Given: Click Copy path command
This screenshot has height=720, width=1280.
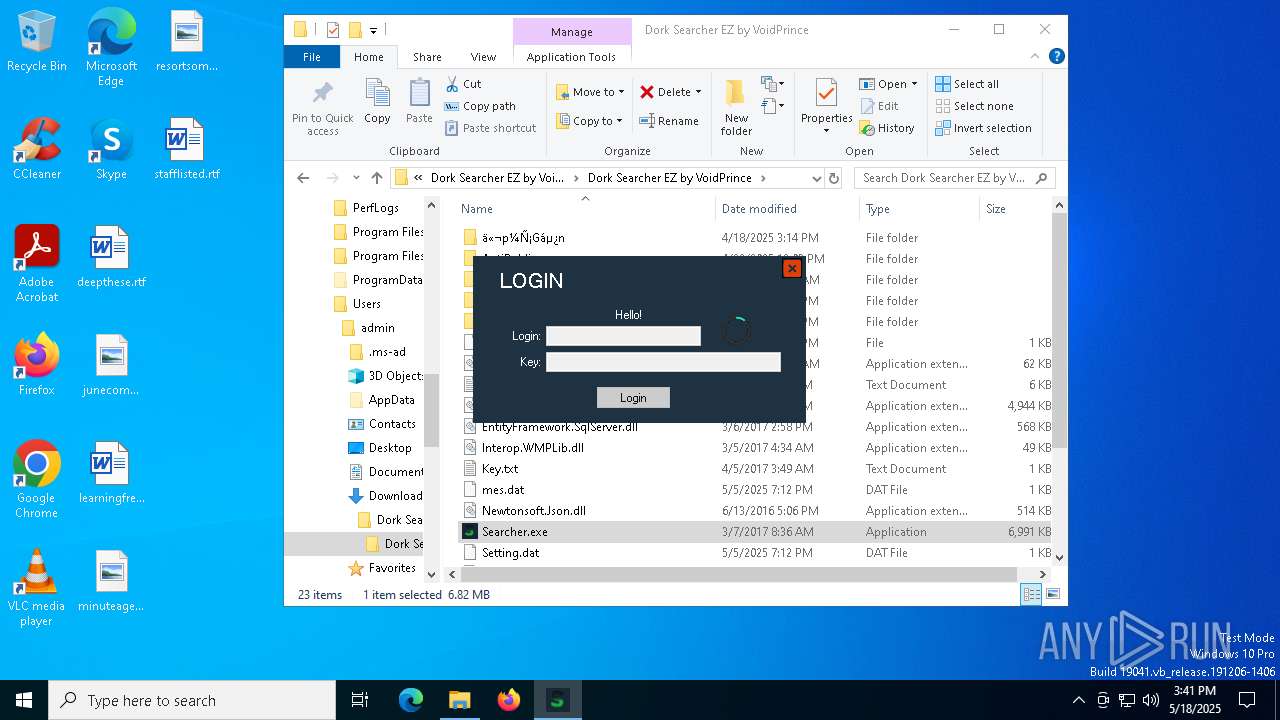Looking at the screenshot, I should click(480, 106).
